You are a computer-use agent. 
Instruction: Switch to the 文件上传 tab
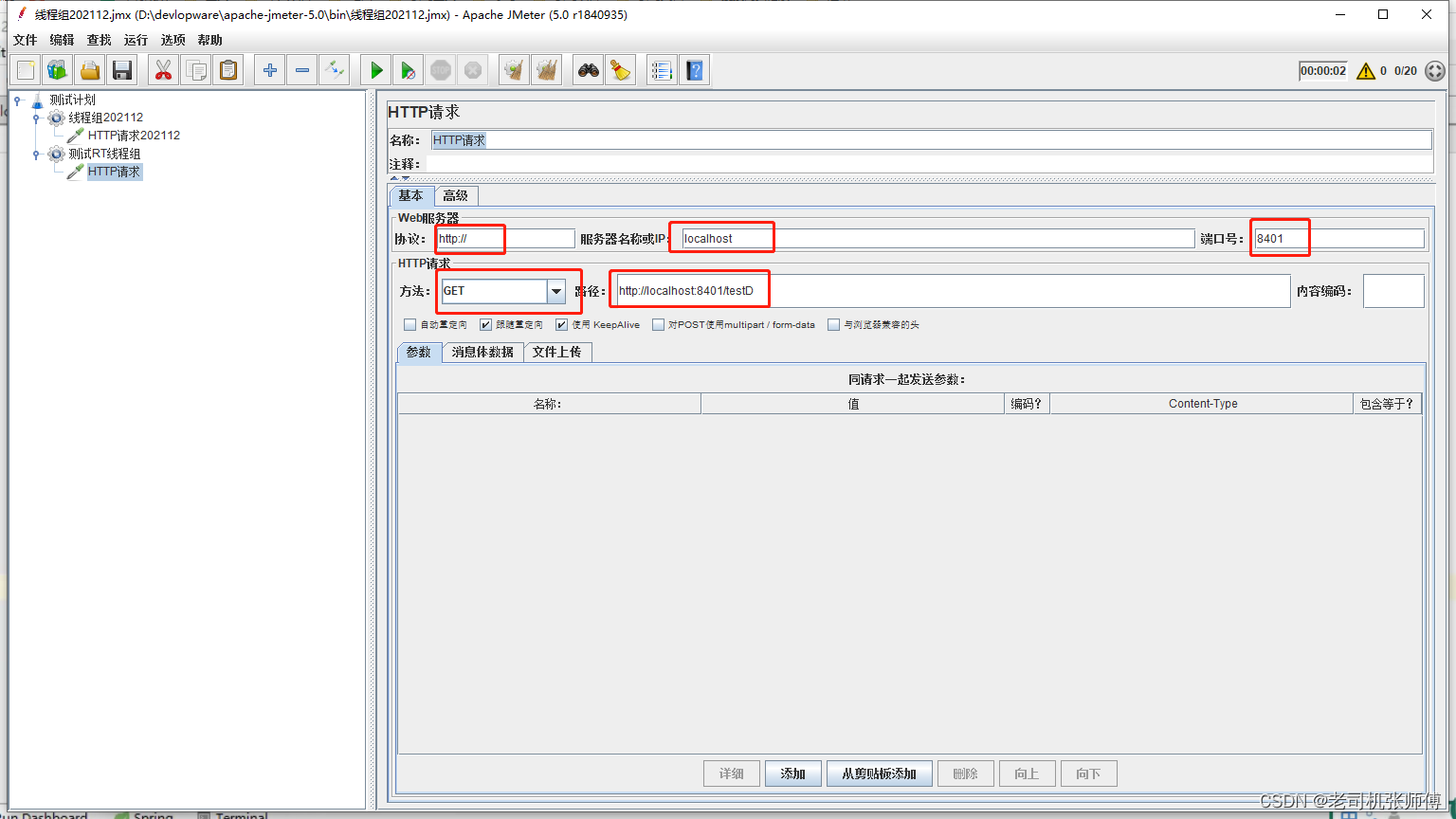[556, 352]
